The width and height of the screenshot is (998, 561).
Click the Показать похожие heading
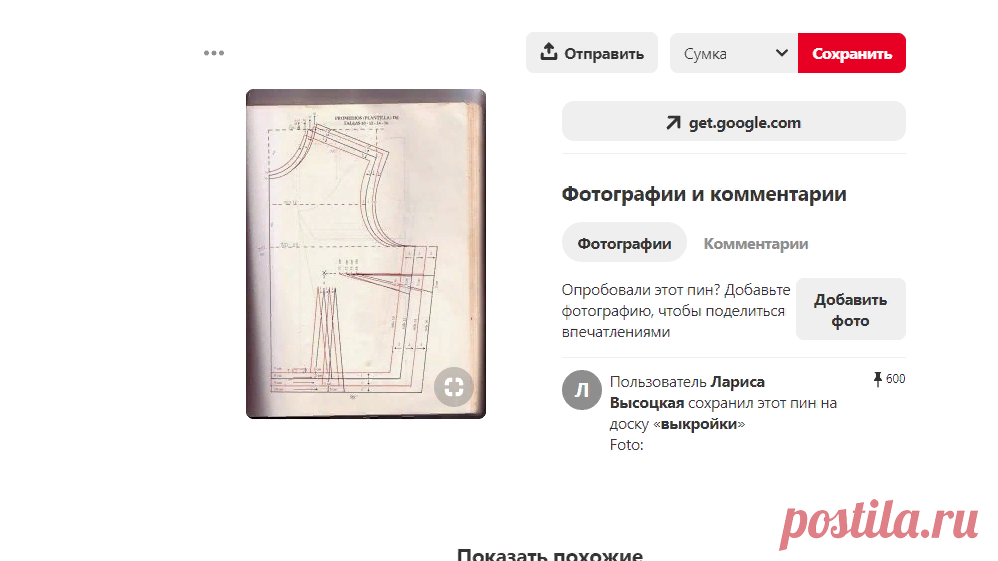[549, 555]
